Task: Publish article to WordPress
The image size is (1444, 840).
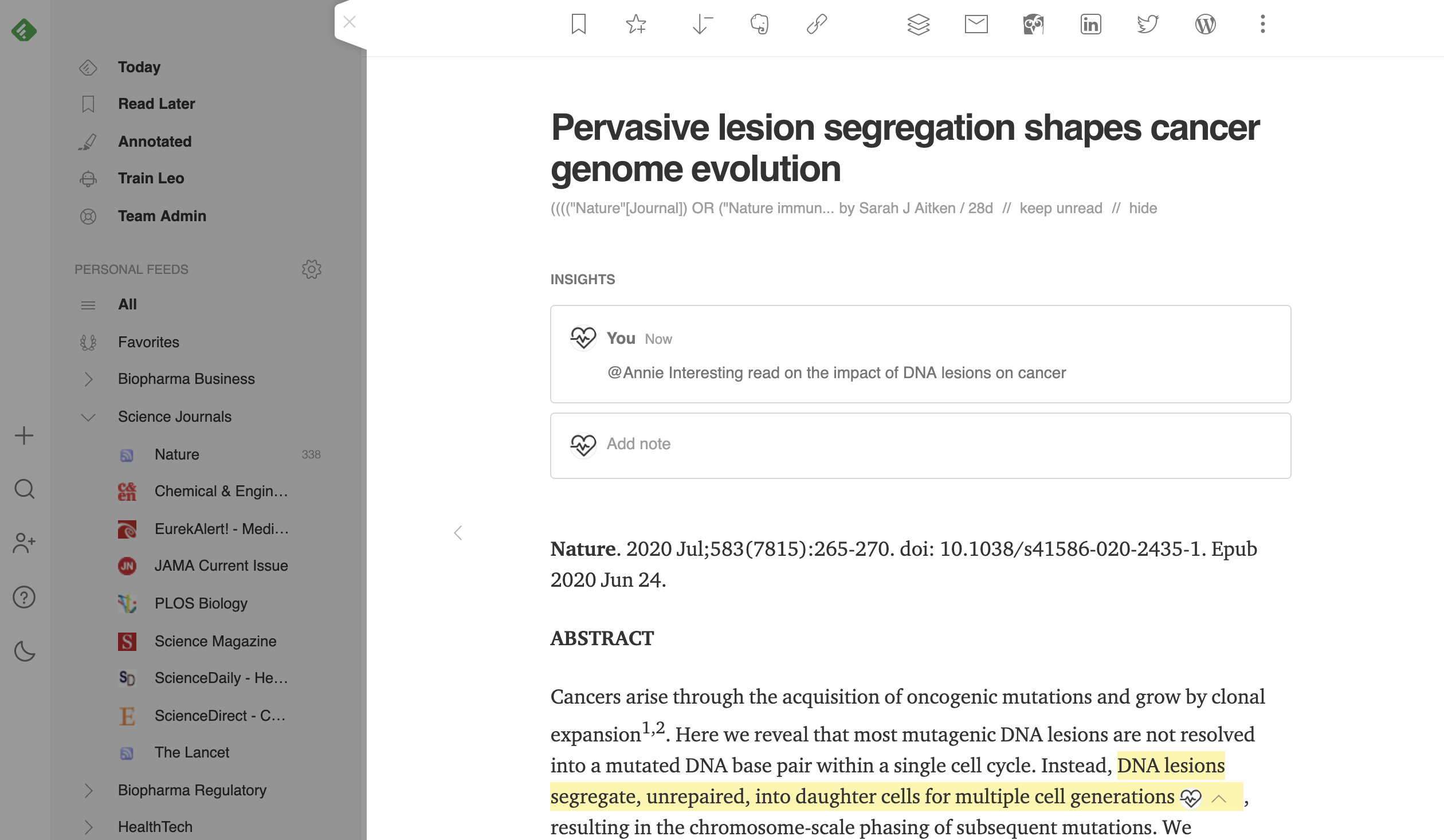Action: tap(1205, 24)
